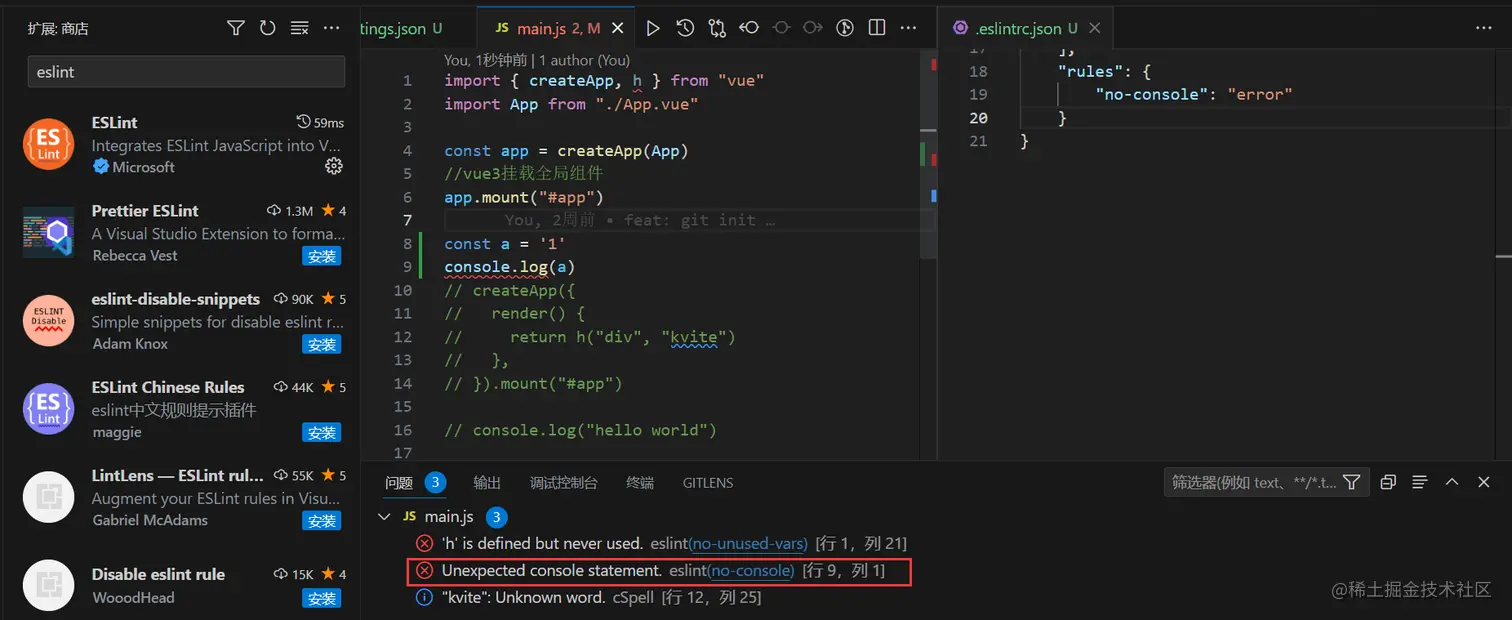Click the const a = '1' code line

pyautogui.click(x=505, y=244)
